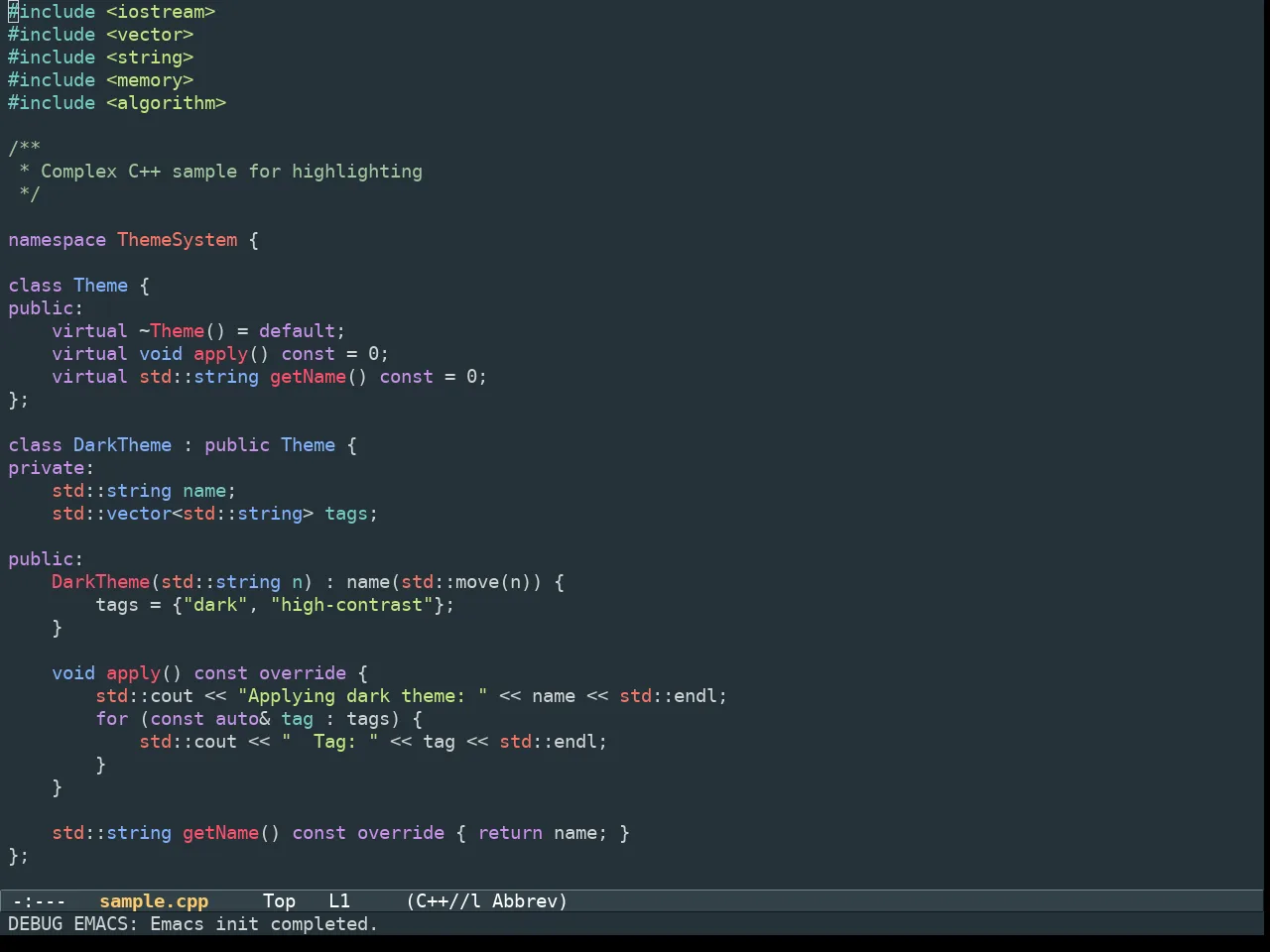Click the string literal "high-contrast"
This screenshot has height=952, width=1270.
(352, 605)
